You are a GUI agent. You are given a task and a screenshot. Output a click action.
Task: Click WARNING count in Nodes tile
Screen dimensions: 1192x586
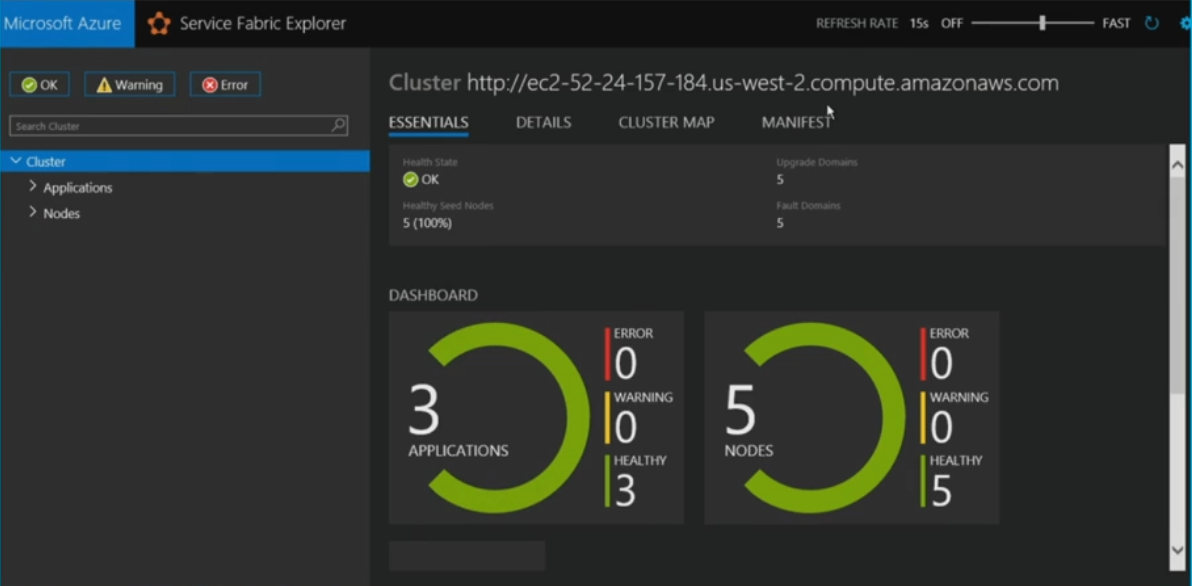pos(941,427)
